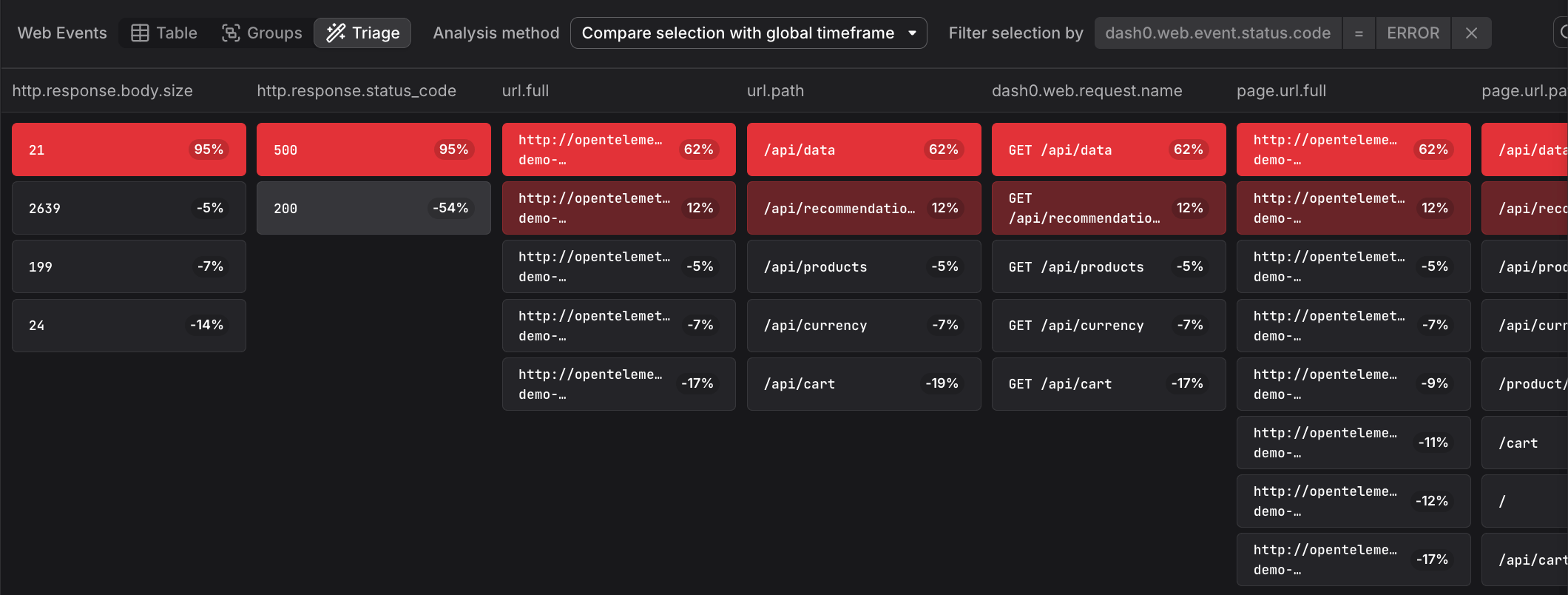This screenshot has height=595, width=1568.
Task: Switch to the Groups view tab
Action: coord(262,33)
